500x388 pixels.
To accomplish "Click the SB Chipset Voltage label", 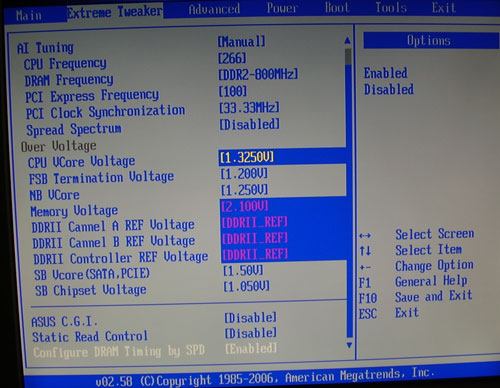I will [x=91, y=290].
